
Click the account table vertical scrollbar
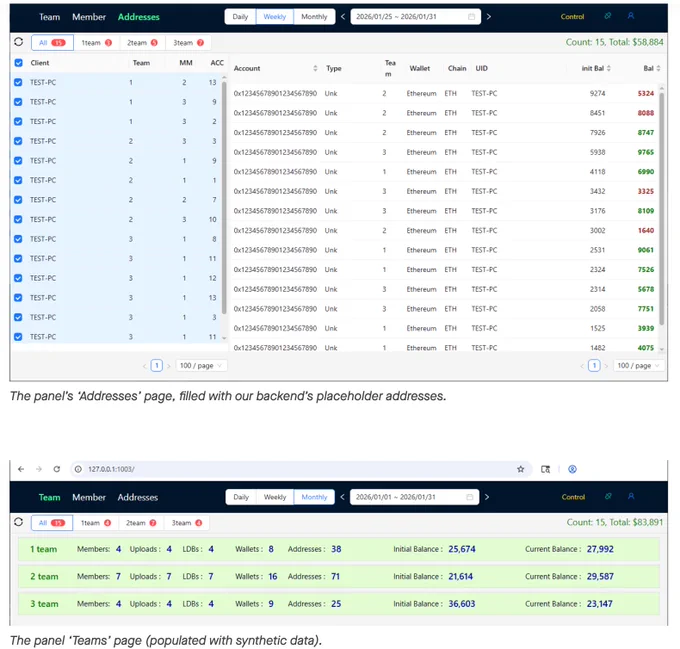(x=662, y=209)
